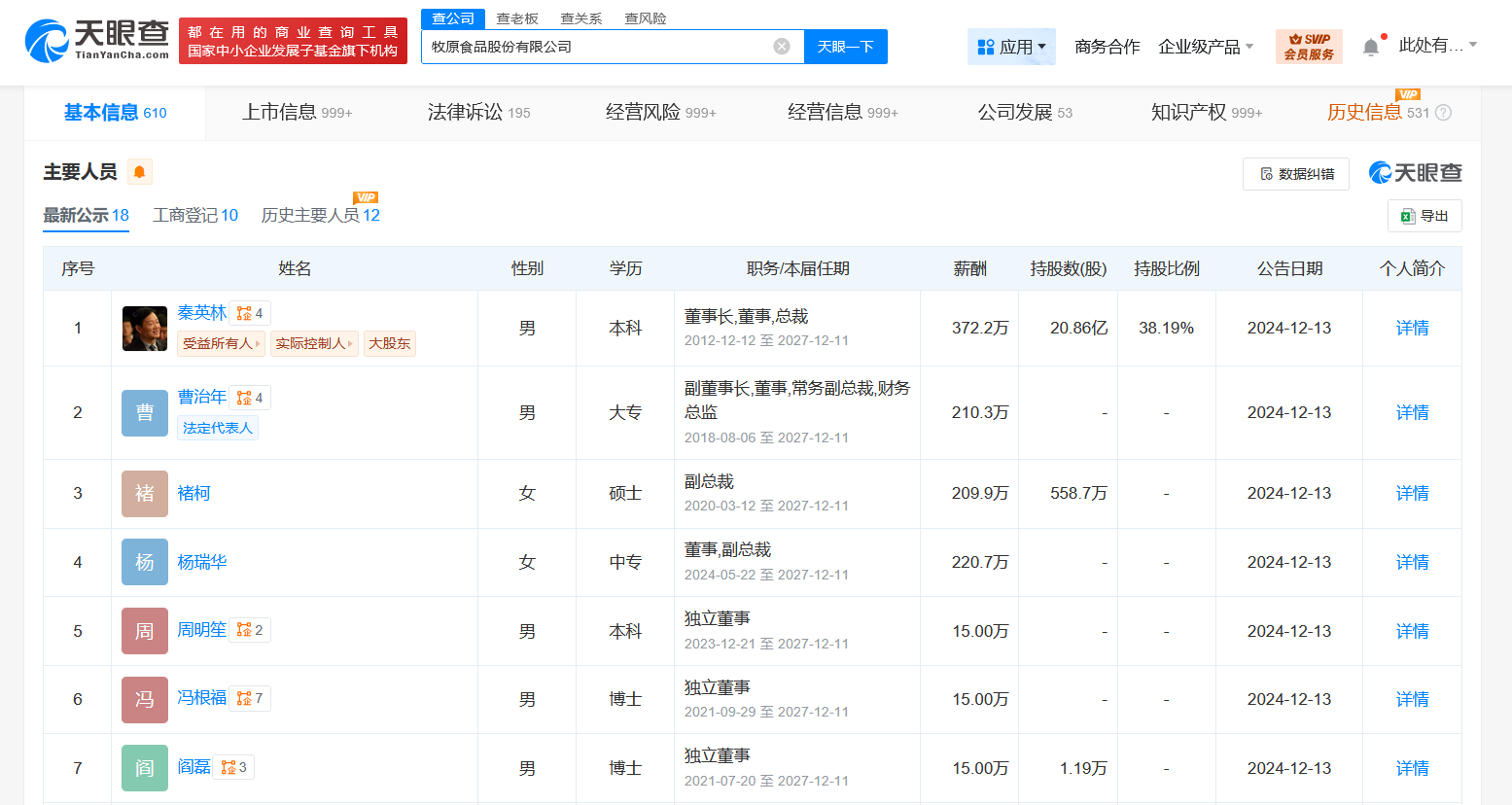The height and width of the screenshot is (805, 1512).
Task: Switch search mode to 查老板
Action: [x=517, y=18]
